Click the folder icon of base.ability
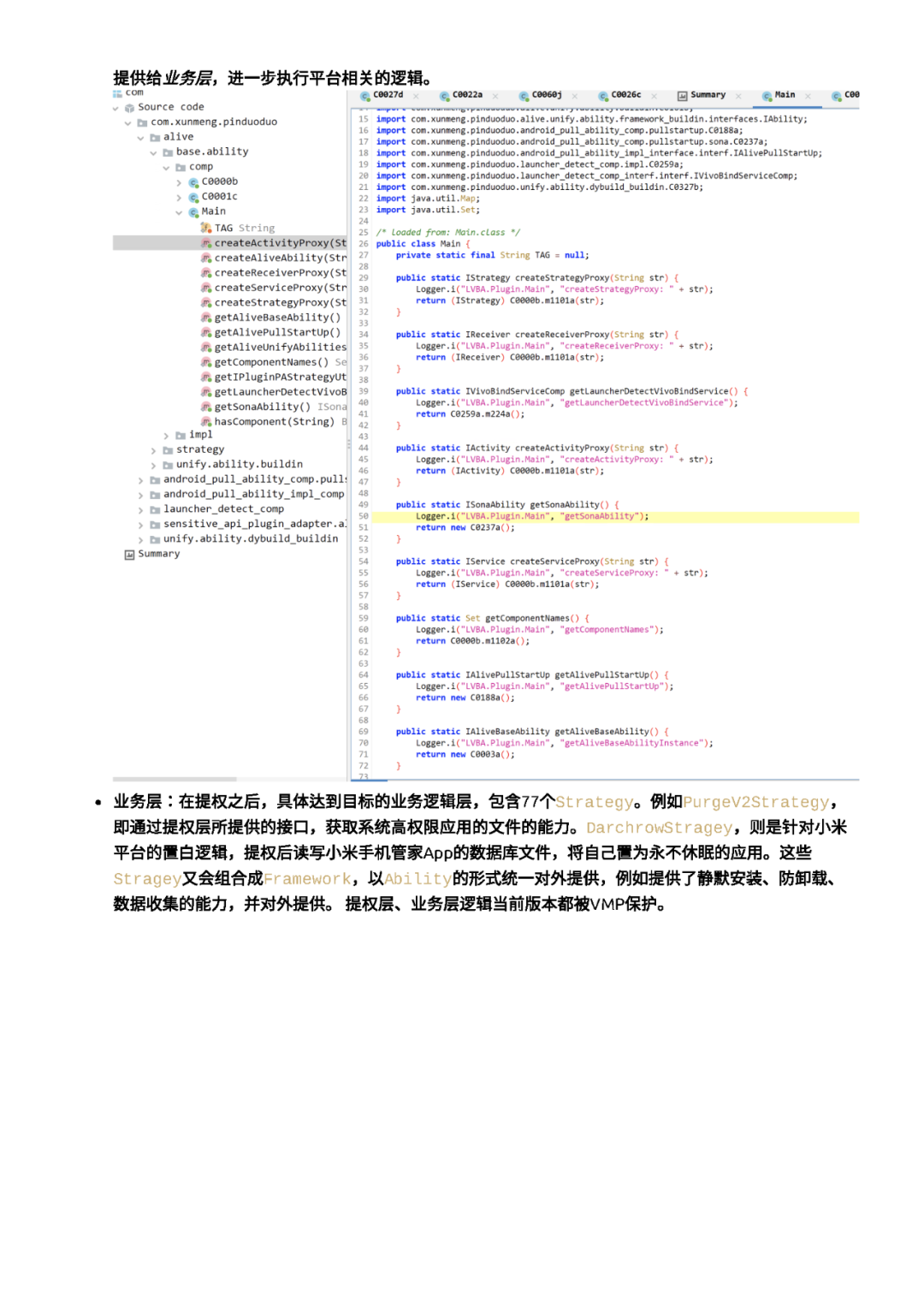This screenshot has height=1307, width=924. click(168, 152)
